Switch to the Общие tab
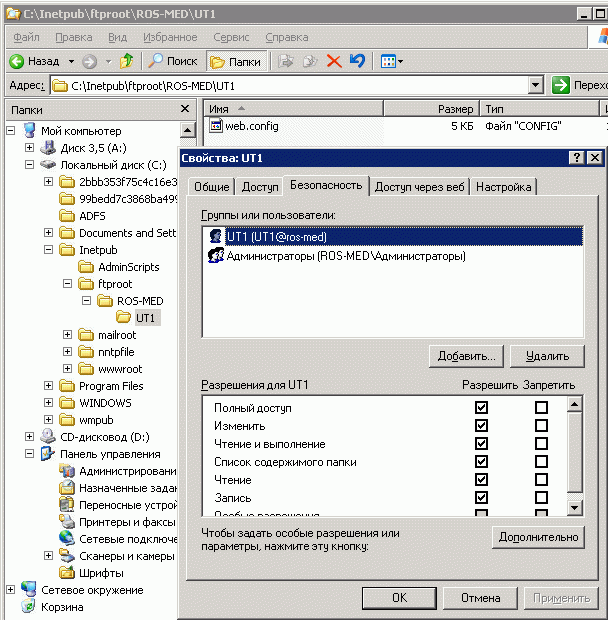This screenshot has width=608, height=620. click(211, 187)
